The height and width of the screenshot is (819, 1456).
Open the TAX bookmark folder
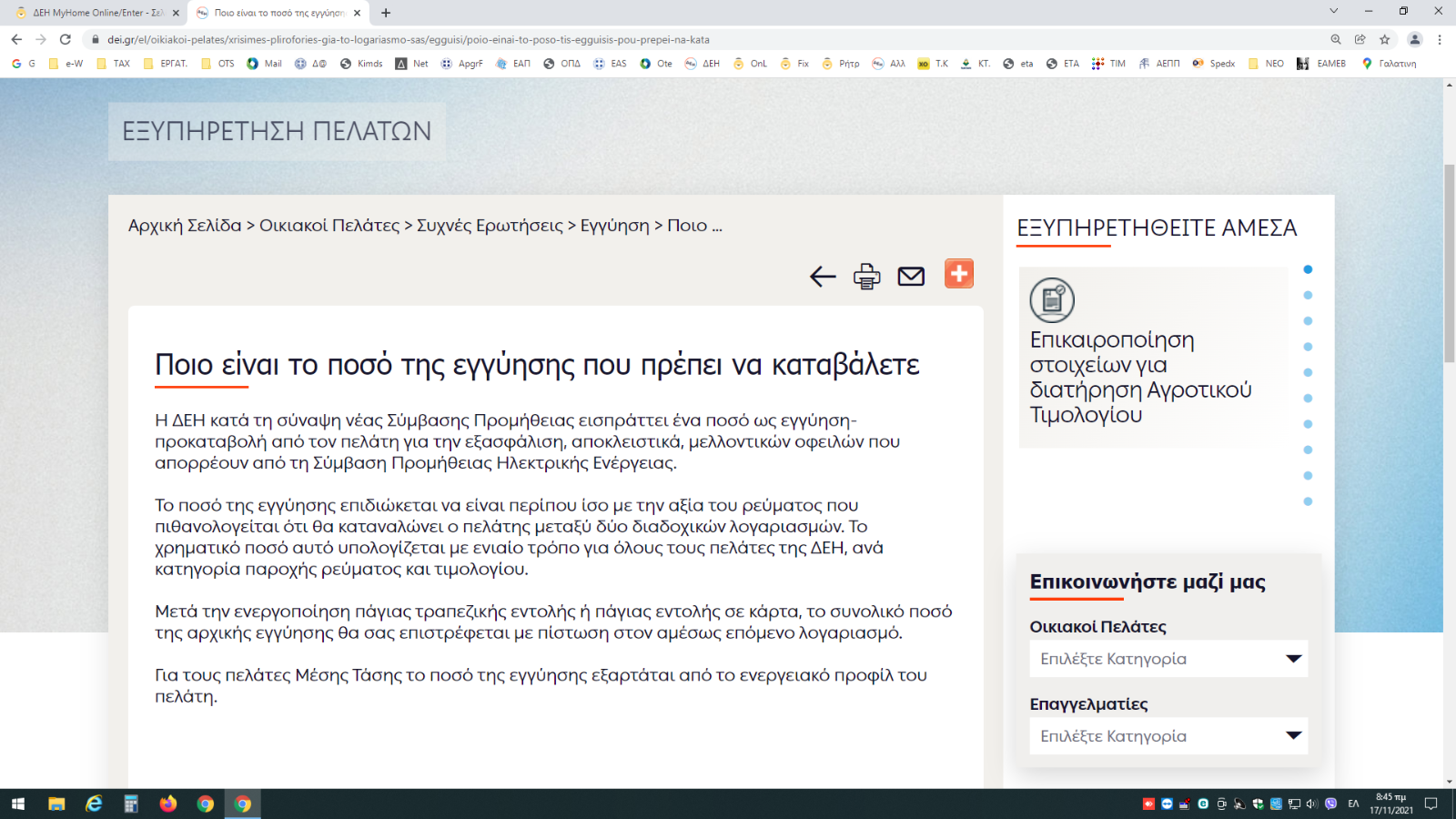pos(114,64)
